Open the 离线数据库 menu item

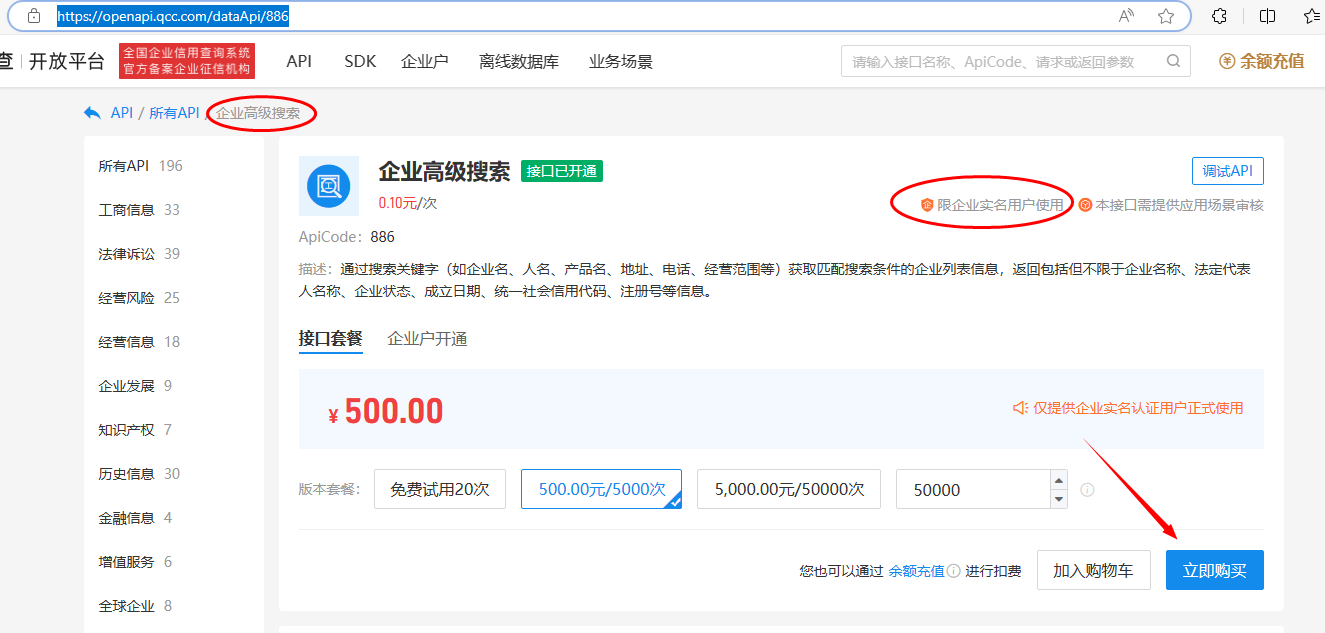pyautogui.click(x=519, y=61)
